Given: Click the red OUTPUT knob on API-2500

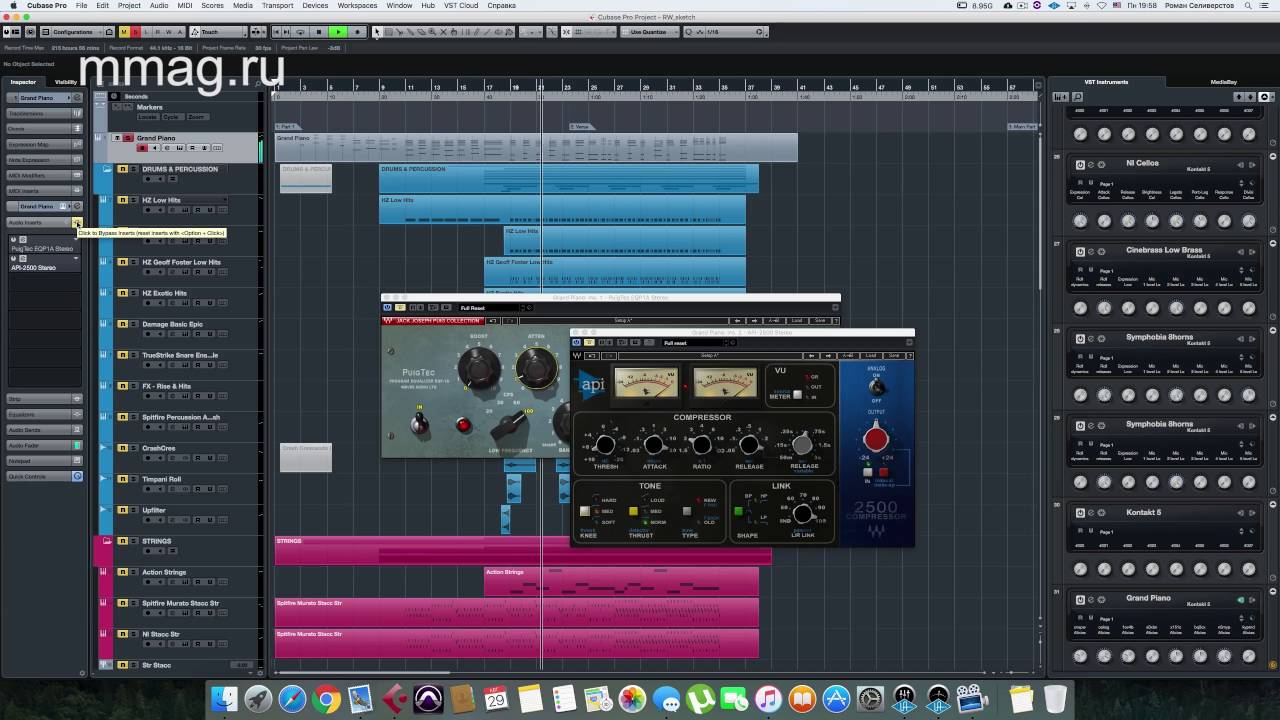Looking at the screenshot, I should coord(876,439).
